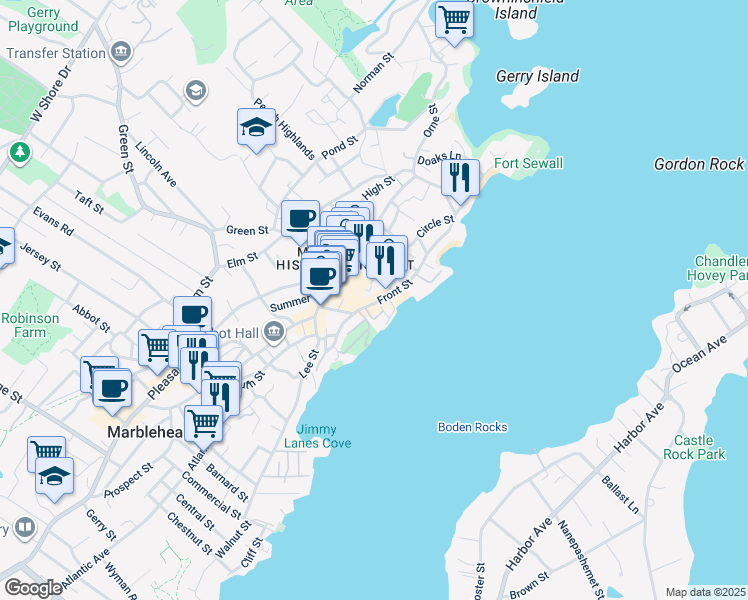
Task: Click the gray school icon near Lincoln Ave
Action: point(196,92)
